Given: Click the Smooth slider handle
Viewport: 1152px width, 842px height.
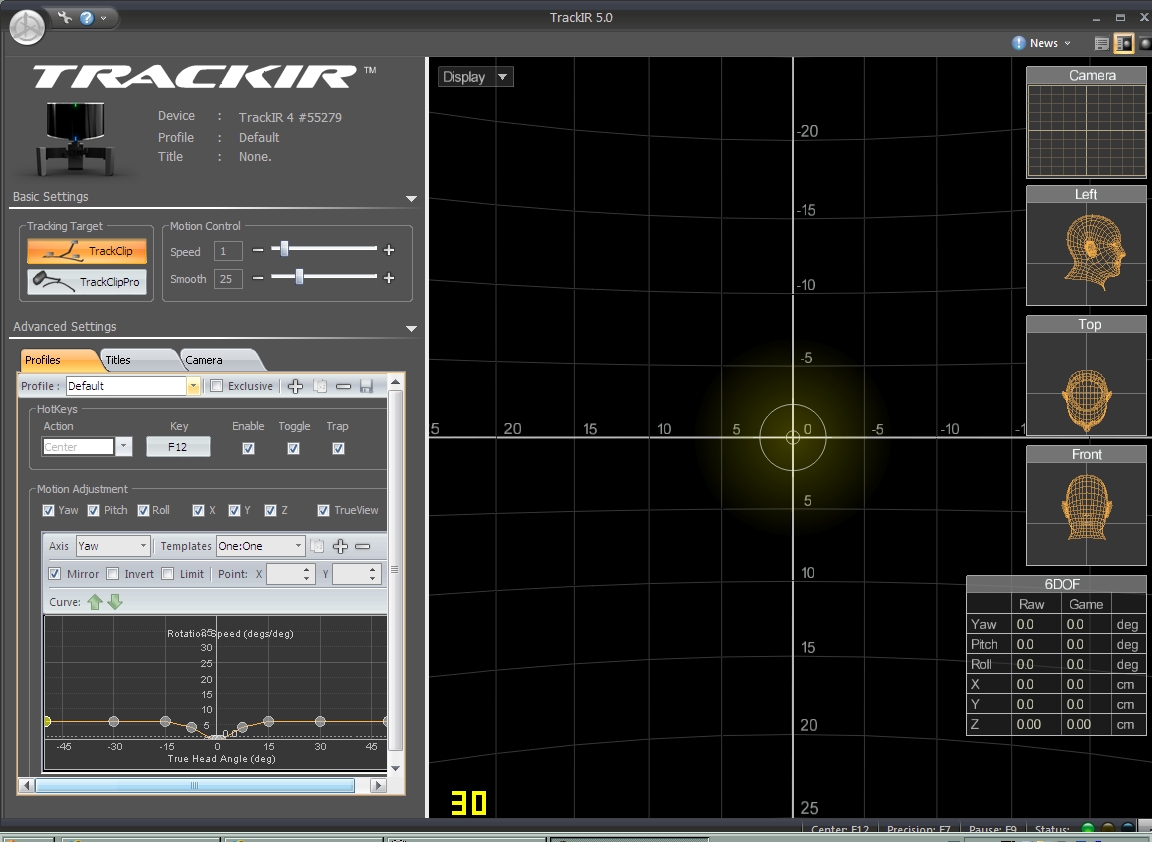Looking at the screenshot, I should point(299,277).
